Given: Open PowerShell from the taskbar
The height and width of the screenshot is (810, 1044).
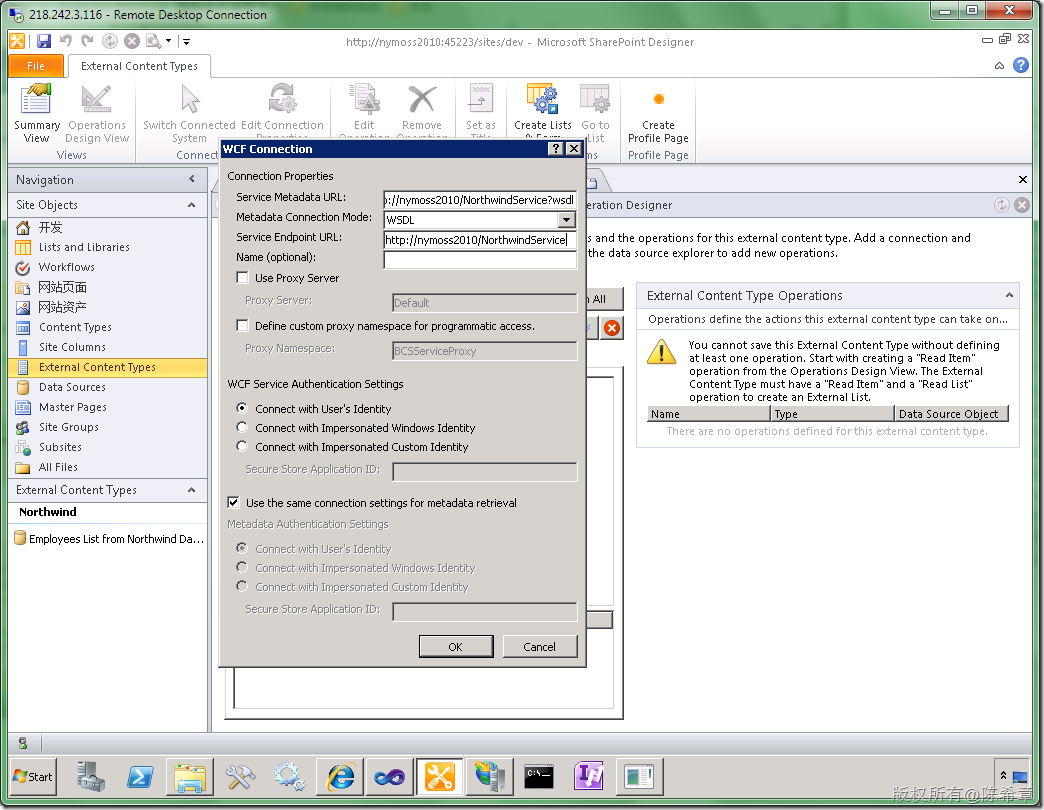Looking at the screenshot, I should (140, 777).
